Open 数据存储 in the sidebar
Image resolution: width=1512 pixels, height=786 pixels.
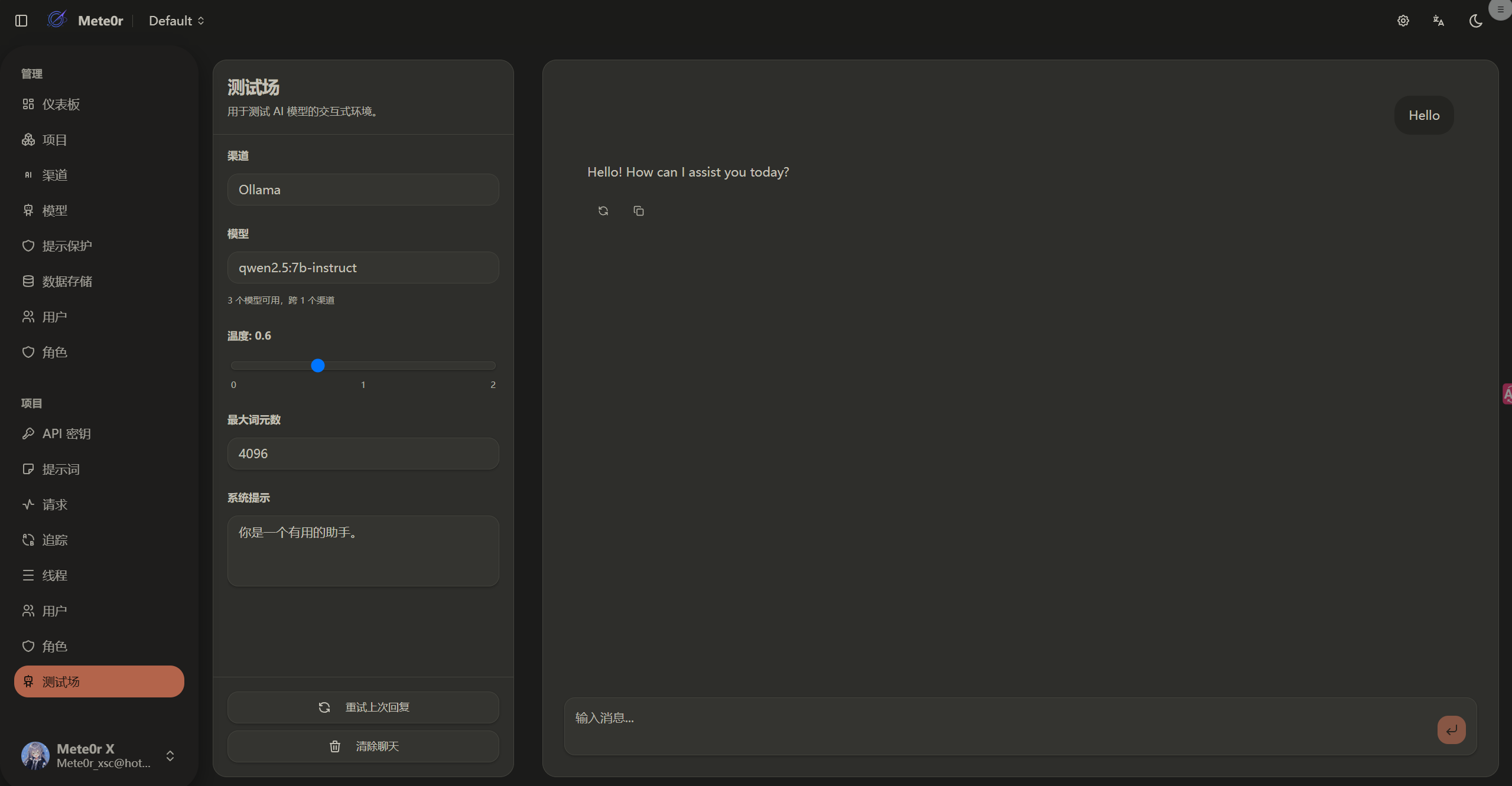pos(99,282)
